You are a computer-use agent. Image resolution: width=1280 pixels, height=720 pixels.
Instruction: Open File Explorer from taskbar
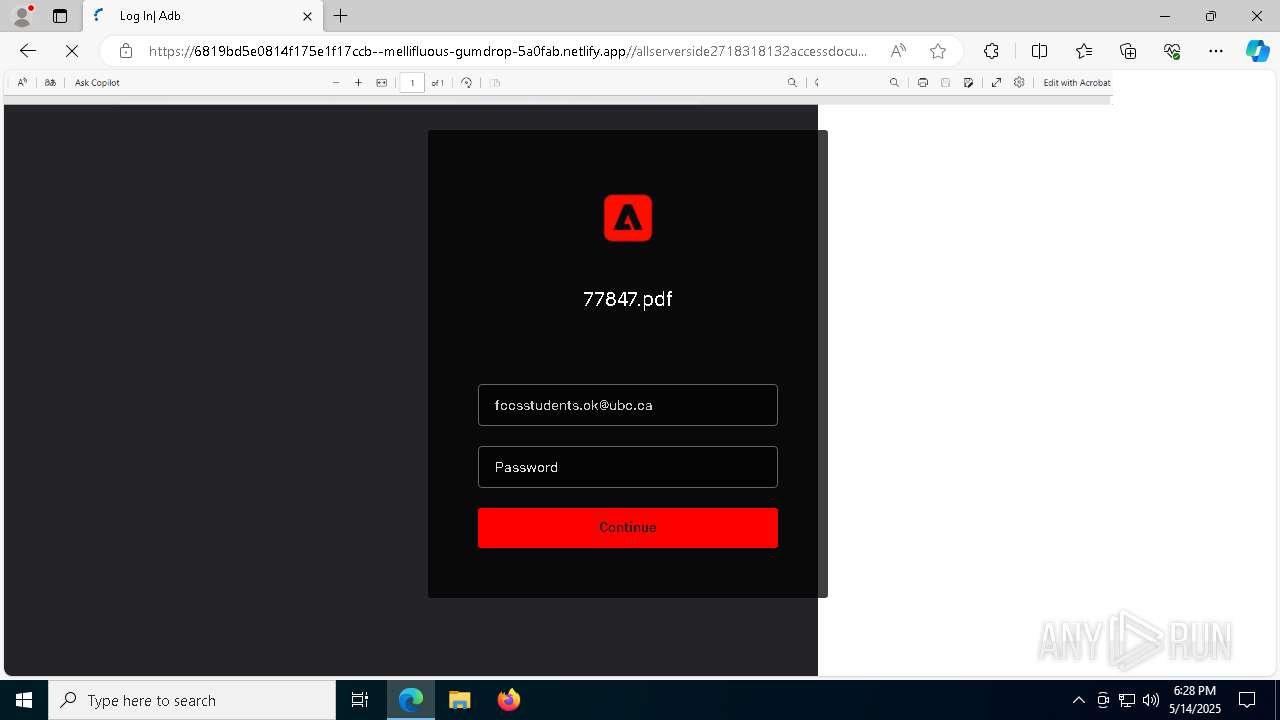click(x=460, y=700)
